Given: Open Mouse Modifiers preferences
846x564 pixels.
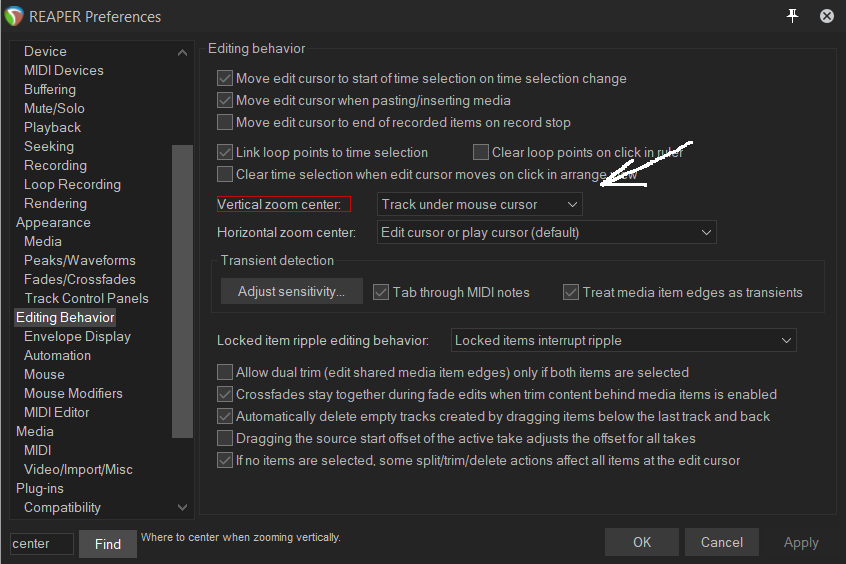Looking at the screenshot, I should [73, 393].
